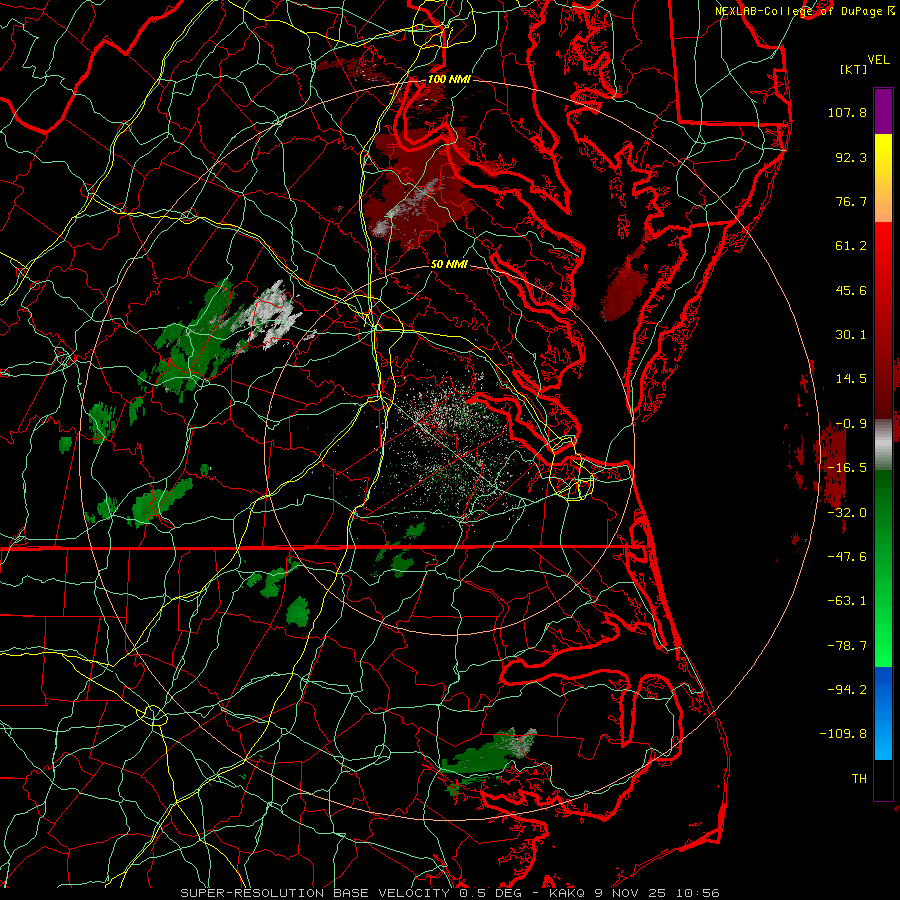Viewport: 900px width, 900px height.
Task: Select the -109.8 velocity scale value
Action: (843, 734)
